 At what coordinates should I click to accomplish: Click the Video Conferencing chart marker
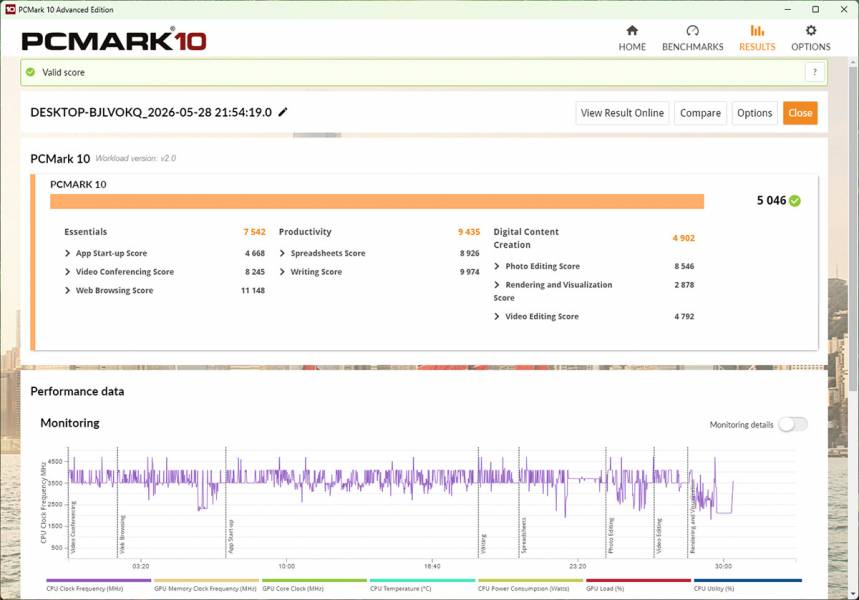(x=73, y=527)
